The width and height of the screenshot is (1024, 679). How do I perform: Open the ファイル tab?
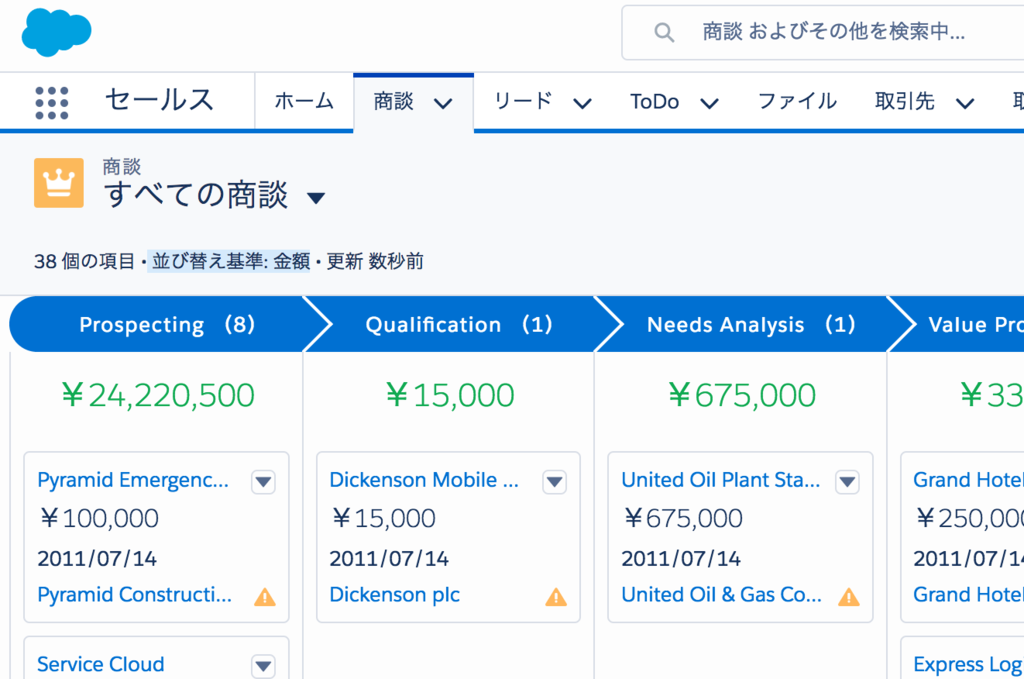tap(797, 101)
